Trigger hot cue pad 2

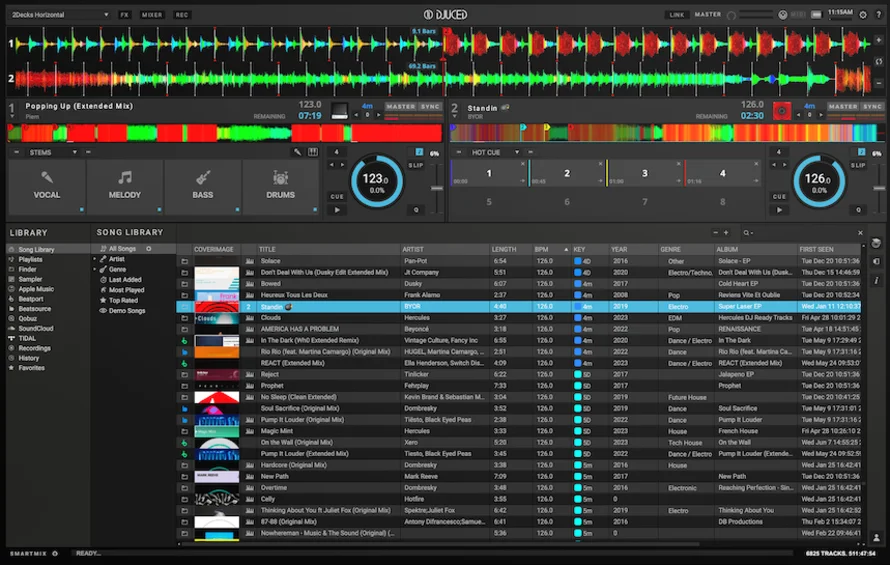tap(566, 173)
